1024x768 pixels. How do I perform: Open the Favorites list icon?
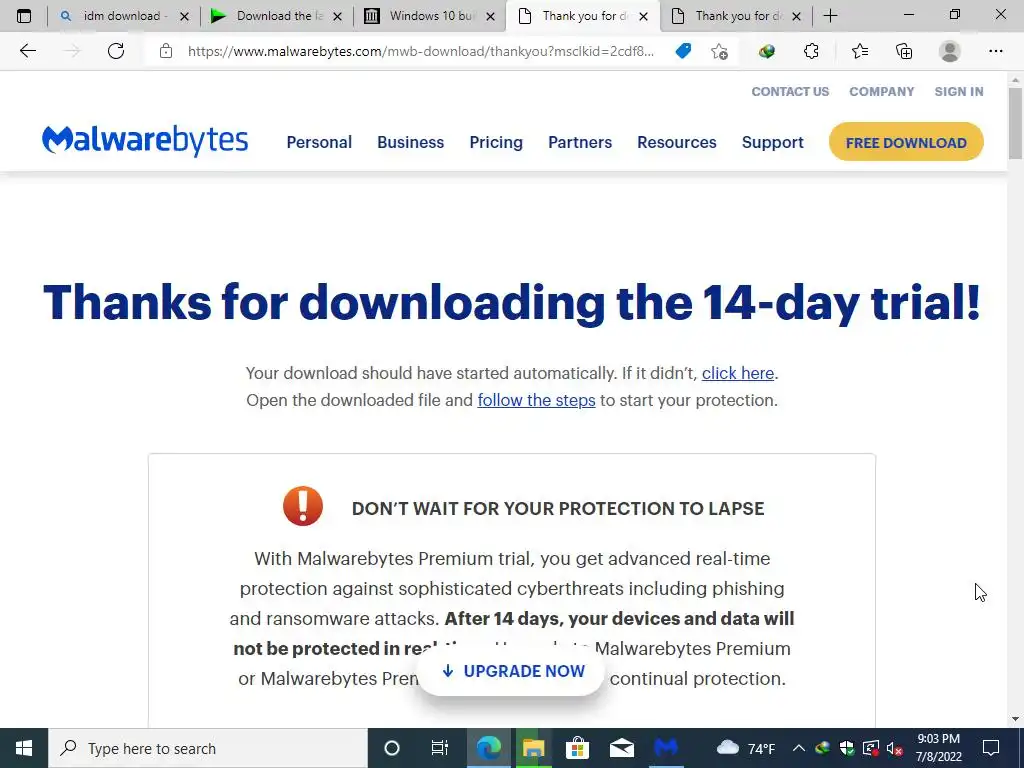[x=860, y=51]
